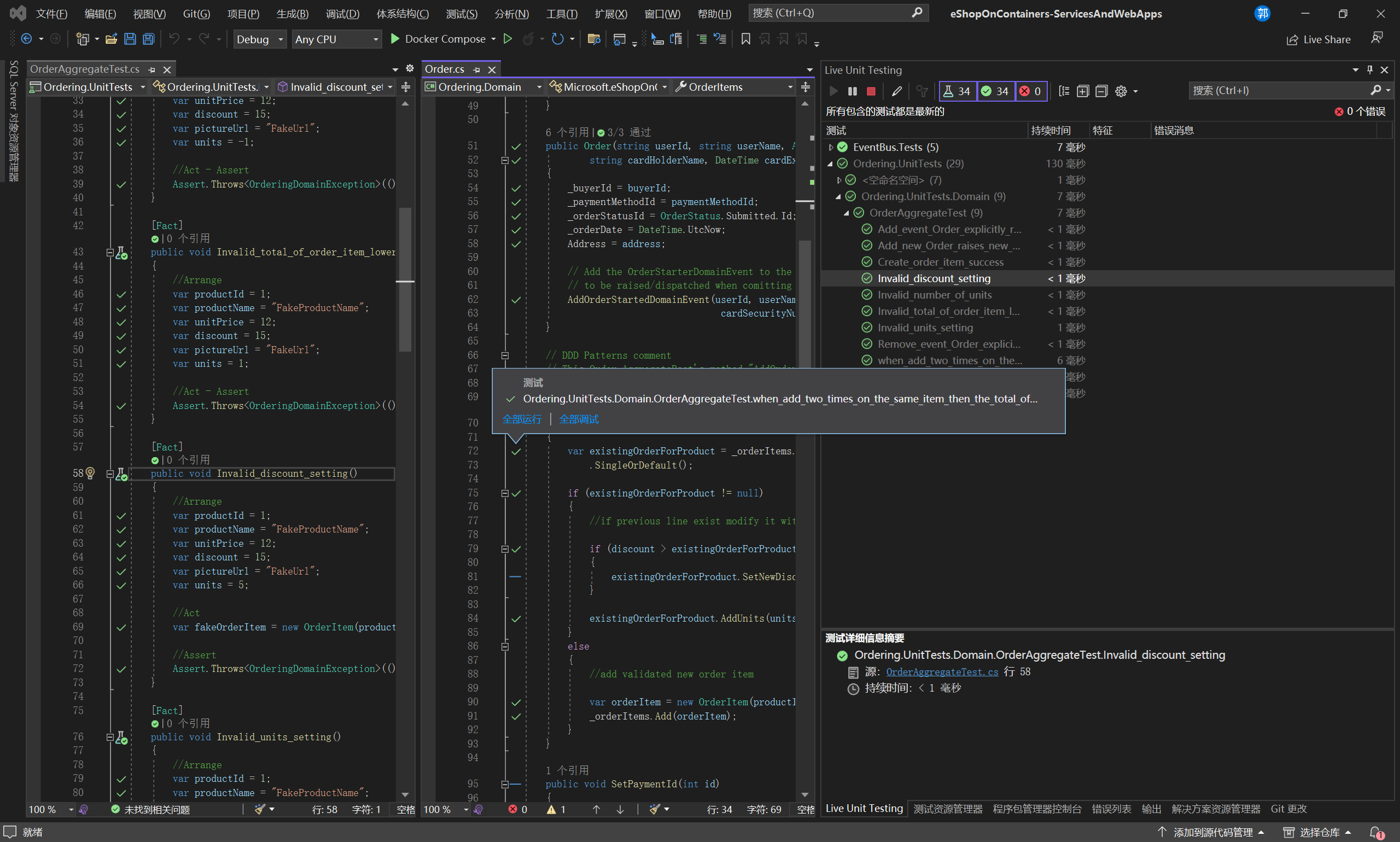Open OrderAggregateTest.cs source link
1400x842 pixels.
point(942,672)
